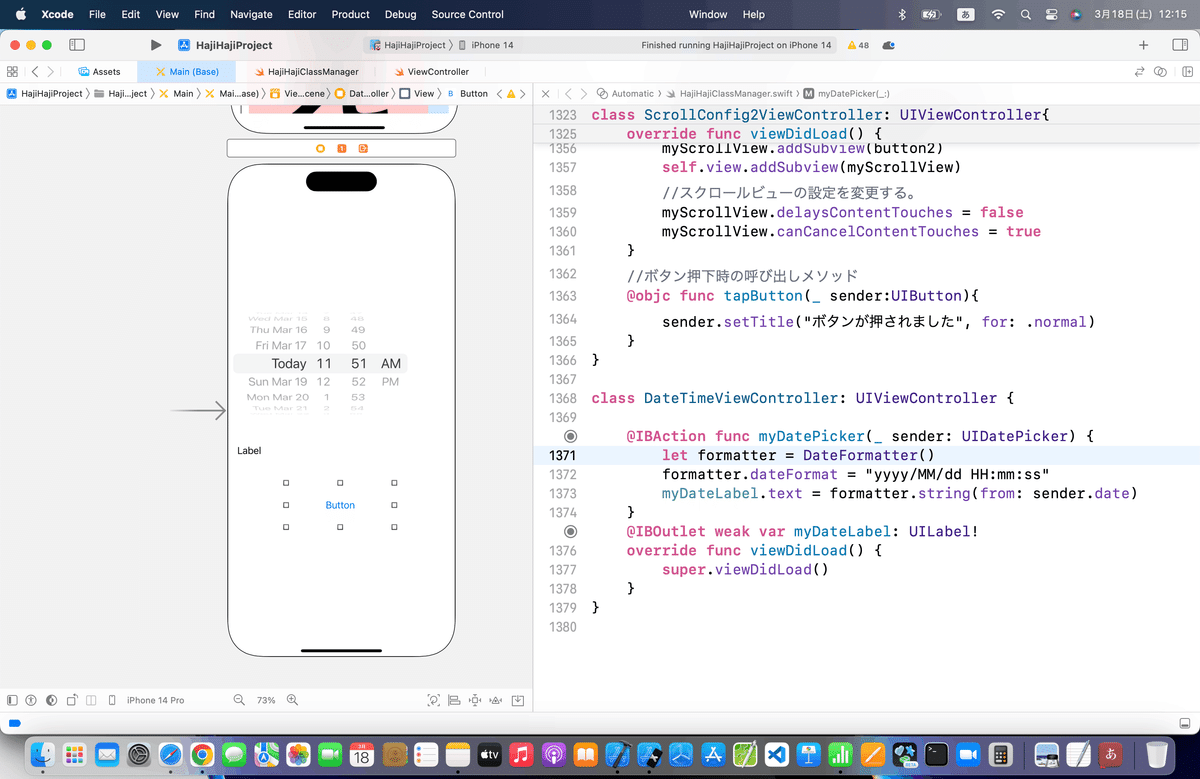Switch to the HajiHajiClassManager tab
This screenshot has width=1200, height=779.
(x=306, y=72)
